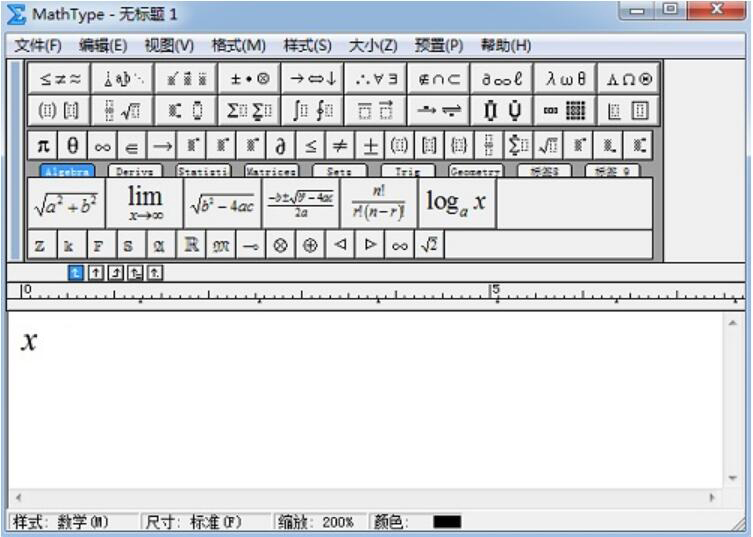Insert the square root of a²+b² expression

click(x=66, y=204)
